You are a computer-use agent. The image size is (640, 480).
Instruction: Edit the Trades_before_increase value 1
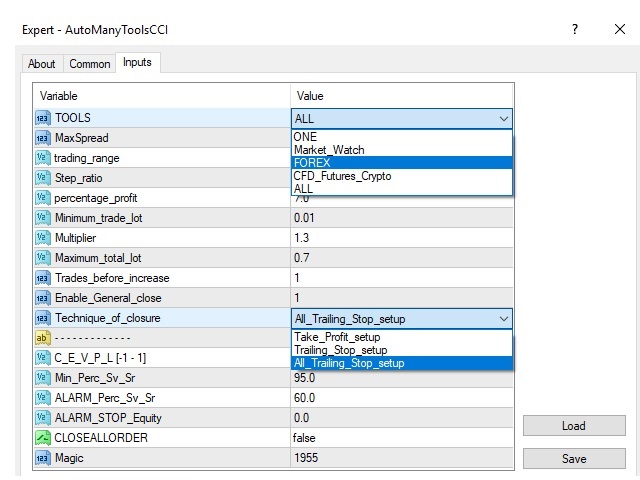click(402, 278)
